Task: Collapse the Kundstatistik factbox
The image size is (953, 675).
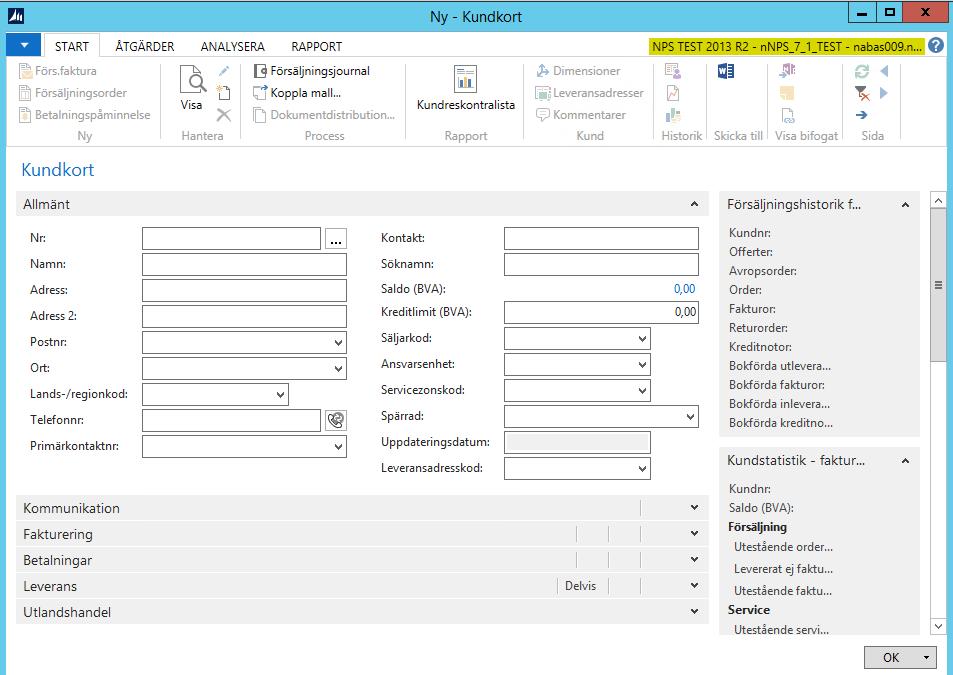Action: click(905, 461)
